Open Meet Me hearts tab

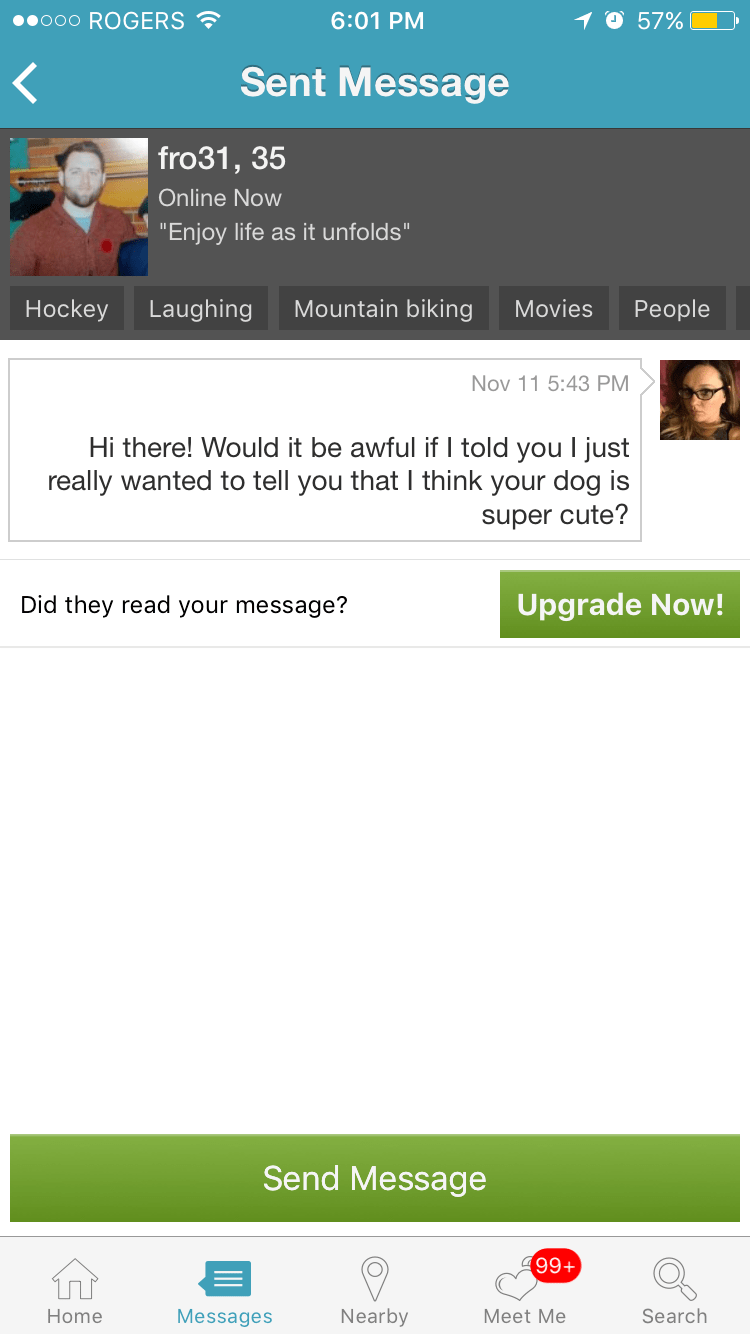click(524, 1291)
